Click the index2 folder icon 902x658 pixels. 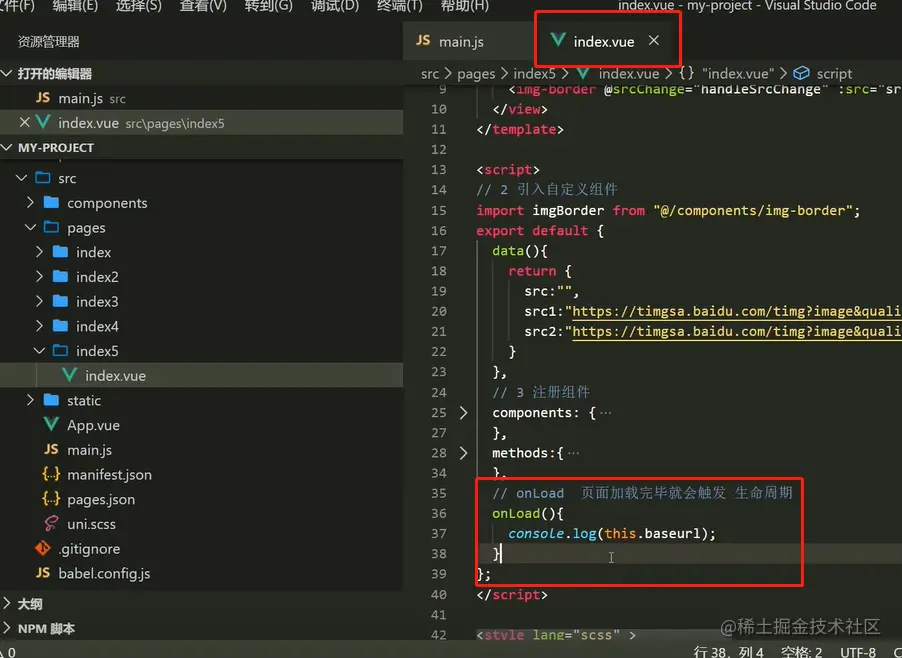pos(60,277)
